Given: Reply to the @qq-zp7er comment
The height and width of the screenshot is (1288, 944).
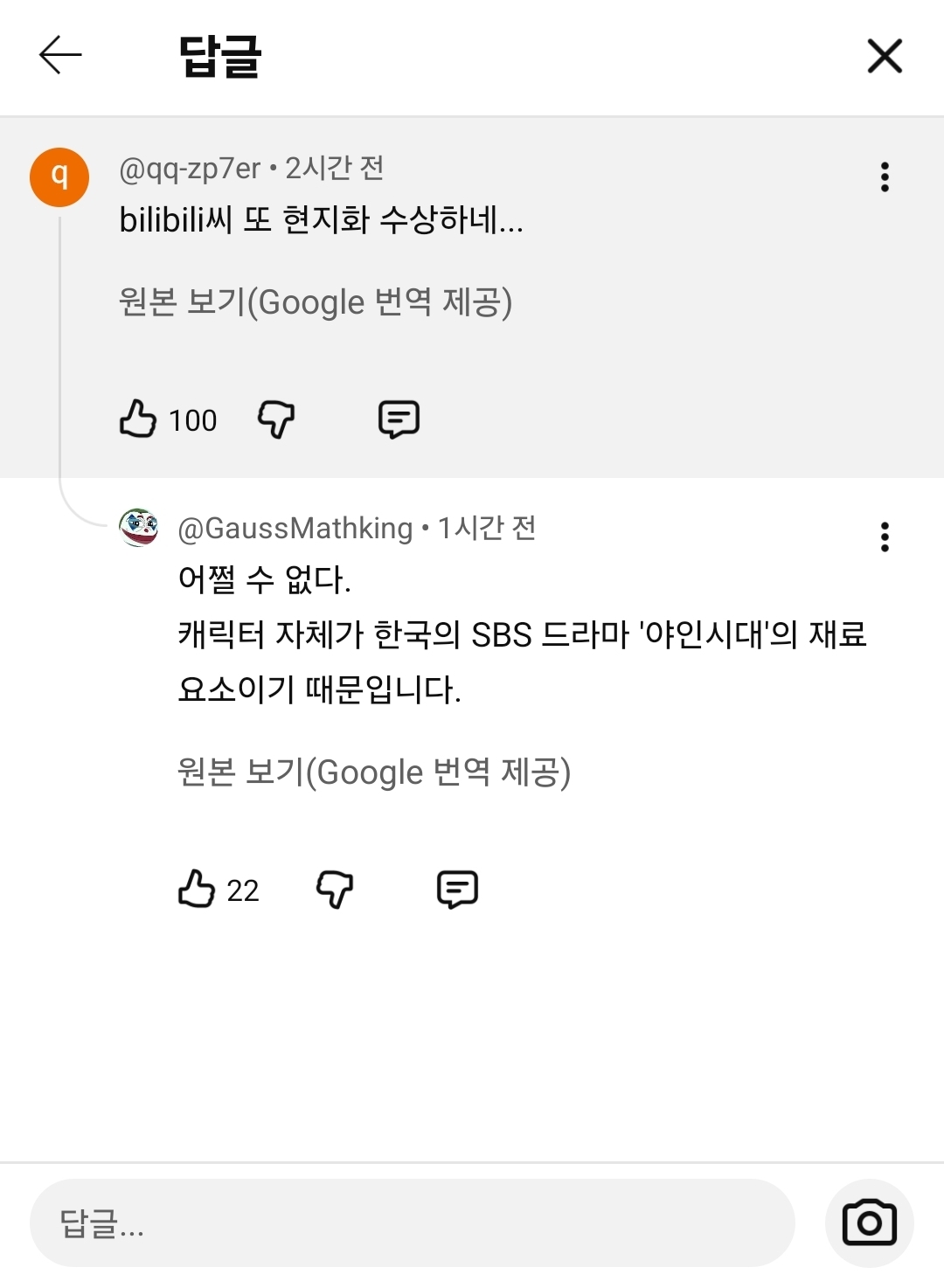Looking at the screenshot, I should pos(399,419).
